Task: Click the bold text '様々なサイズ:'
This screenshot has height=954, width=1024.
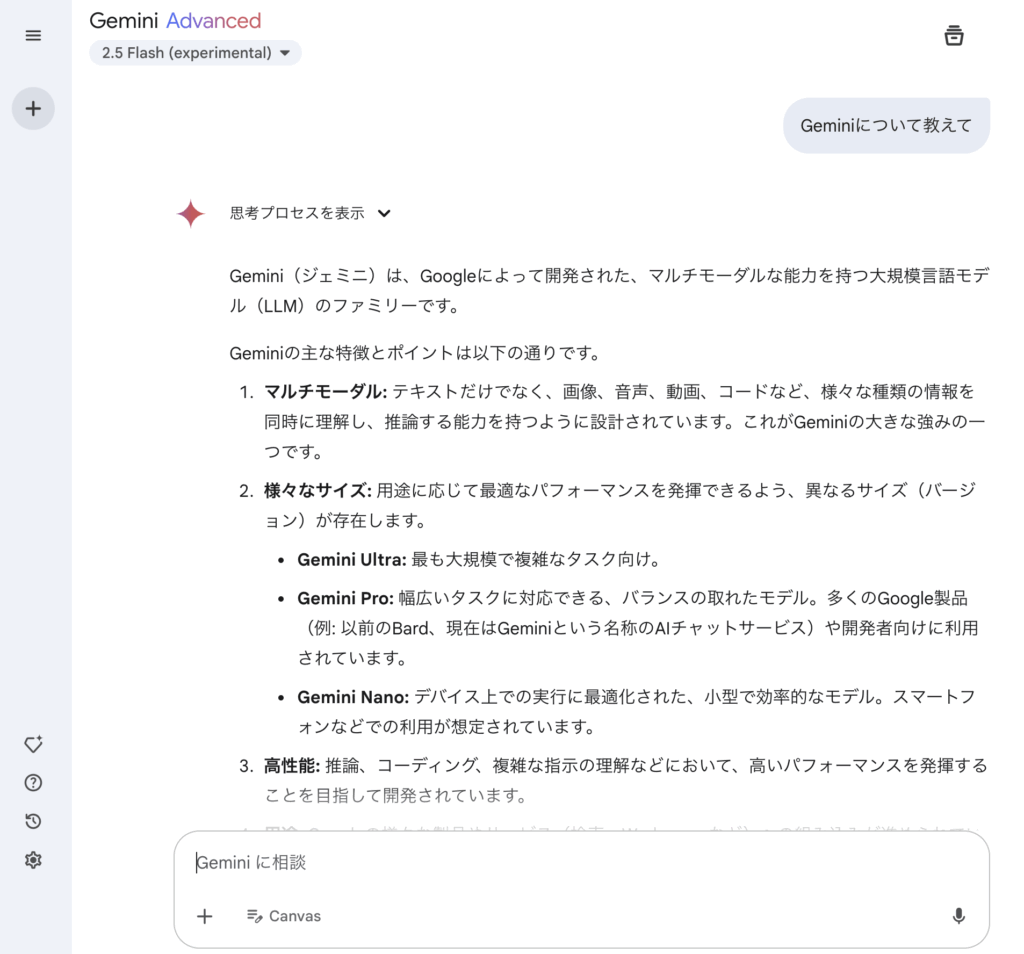Action: coord(317,490)
